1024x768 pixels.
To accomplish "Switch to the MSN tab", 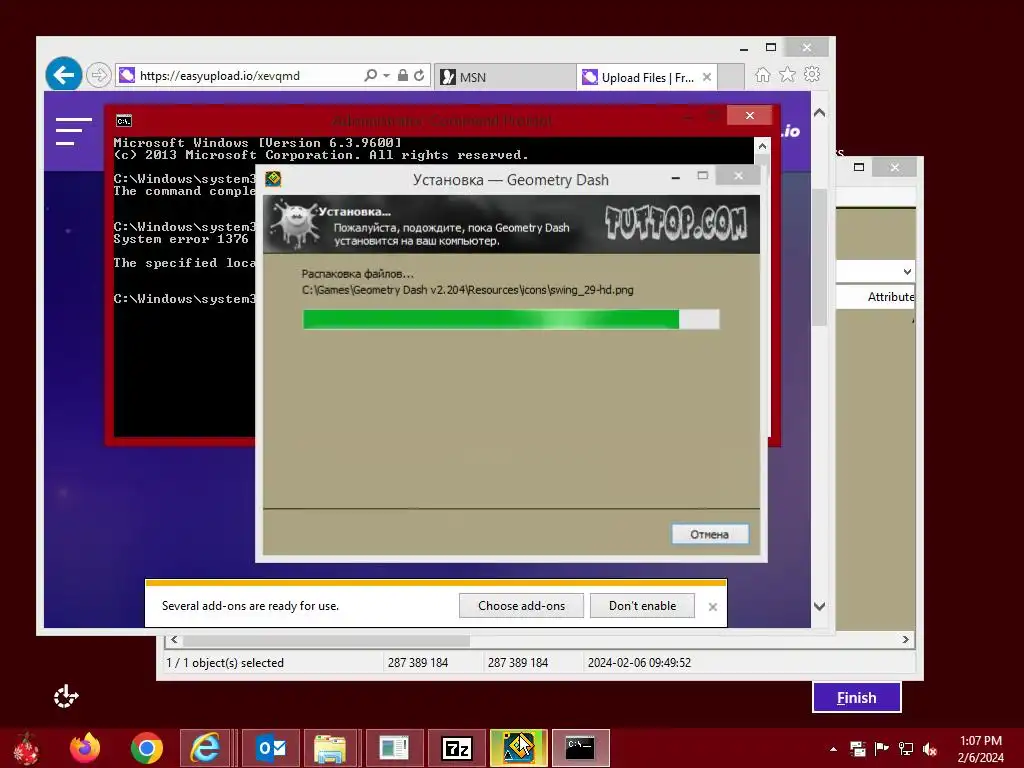I will (x=504, y=77).
